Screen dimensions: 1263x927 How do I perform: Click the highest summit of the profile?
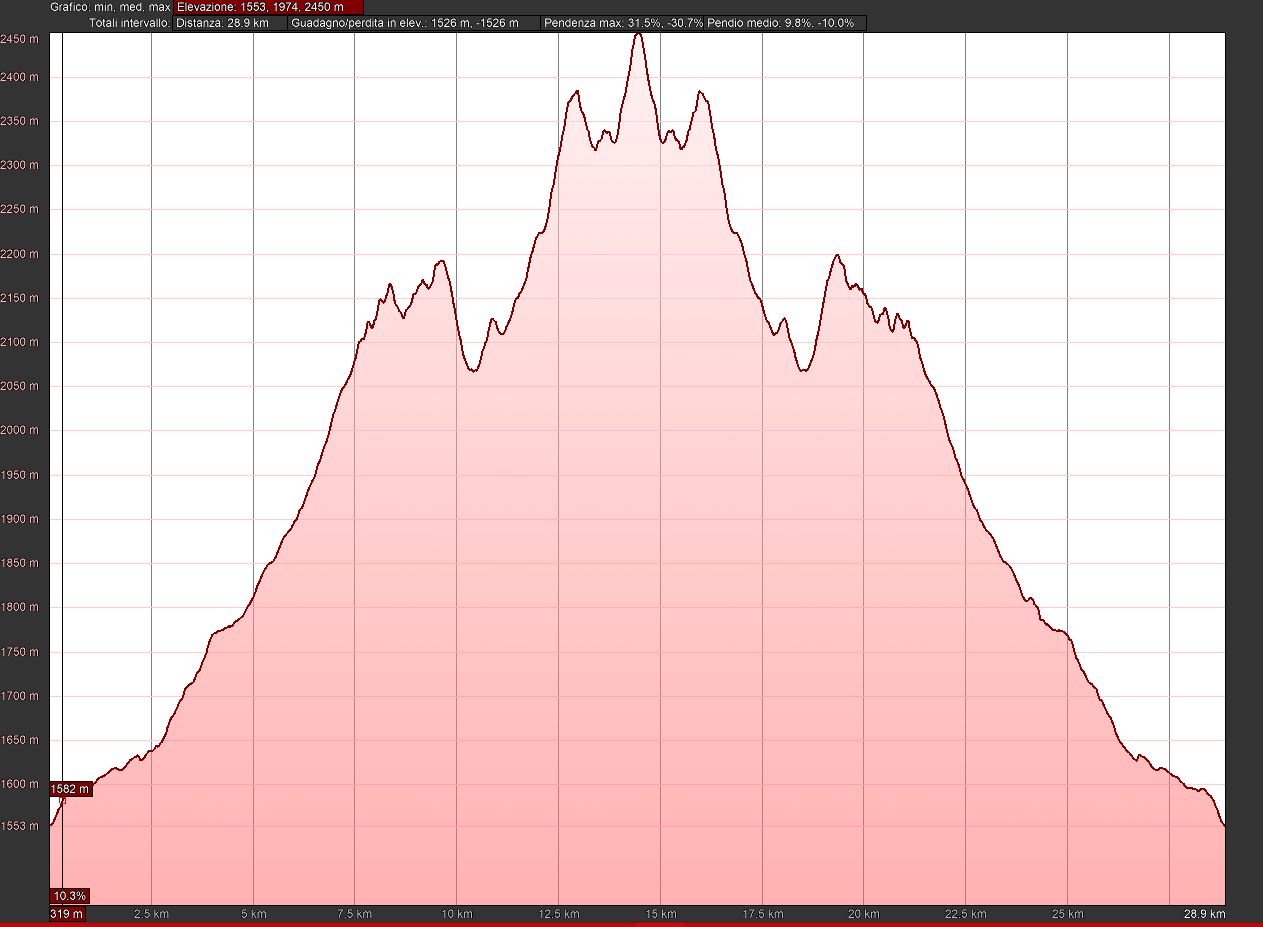[x=639, y=35]
